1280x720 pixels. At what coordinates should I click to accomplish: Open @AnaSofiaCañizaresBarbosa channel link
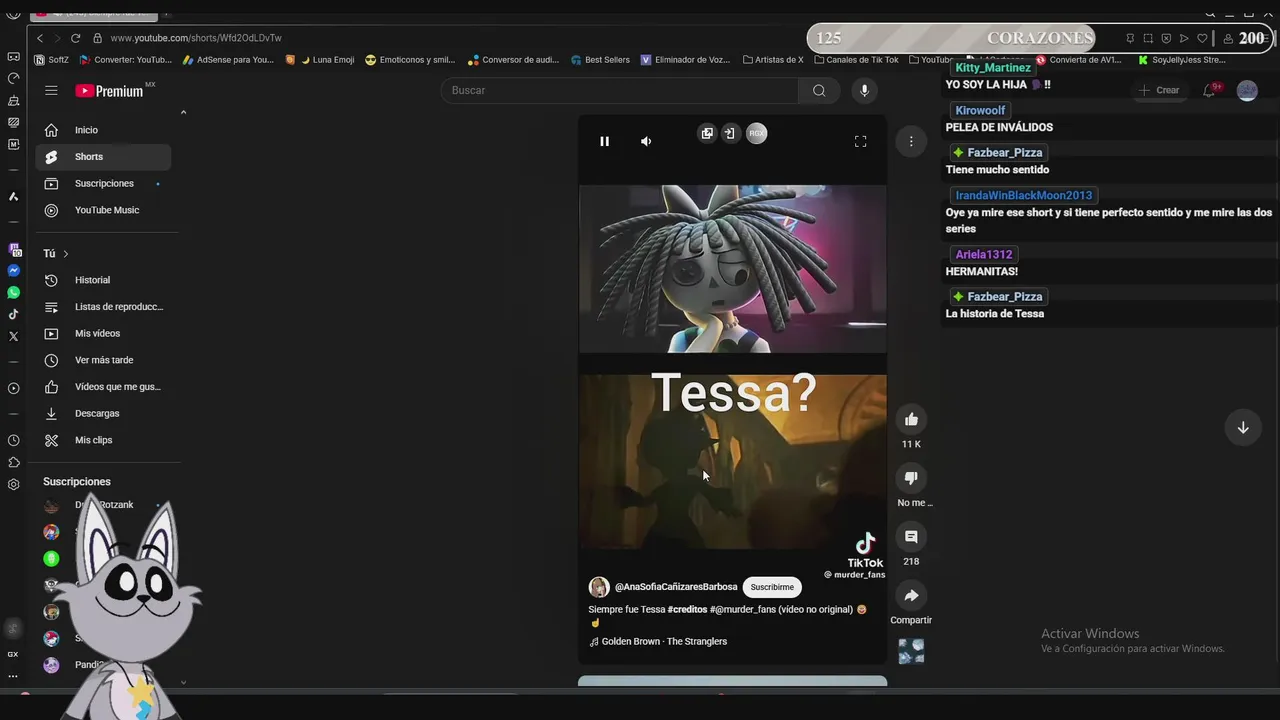(x=676, y=587)
